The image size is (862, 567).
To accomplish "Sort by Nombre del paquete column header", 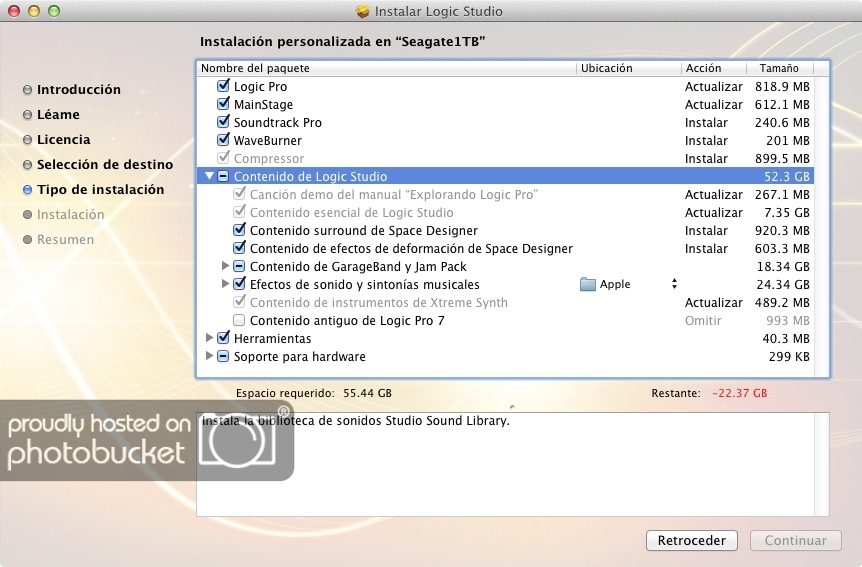I will 386,69.
